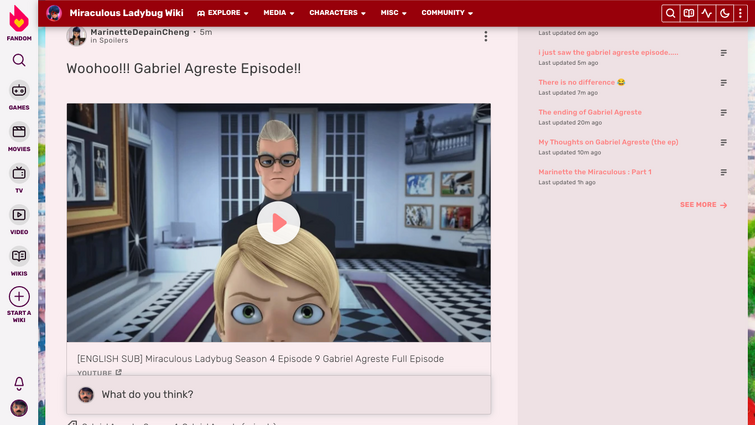Screen dimensions: 755x425
Task: Play the Gabriel Agreste episode video
Action: 278,223
